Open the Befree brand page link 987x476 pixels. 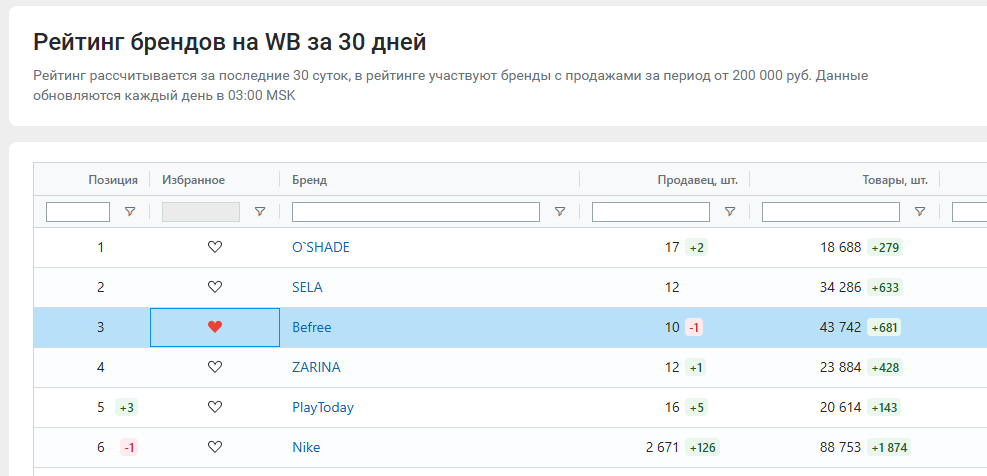click(x=312, y=327)
